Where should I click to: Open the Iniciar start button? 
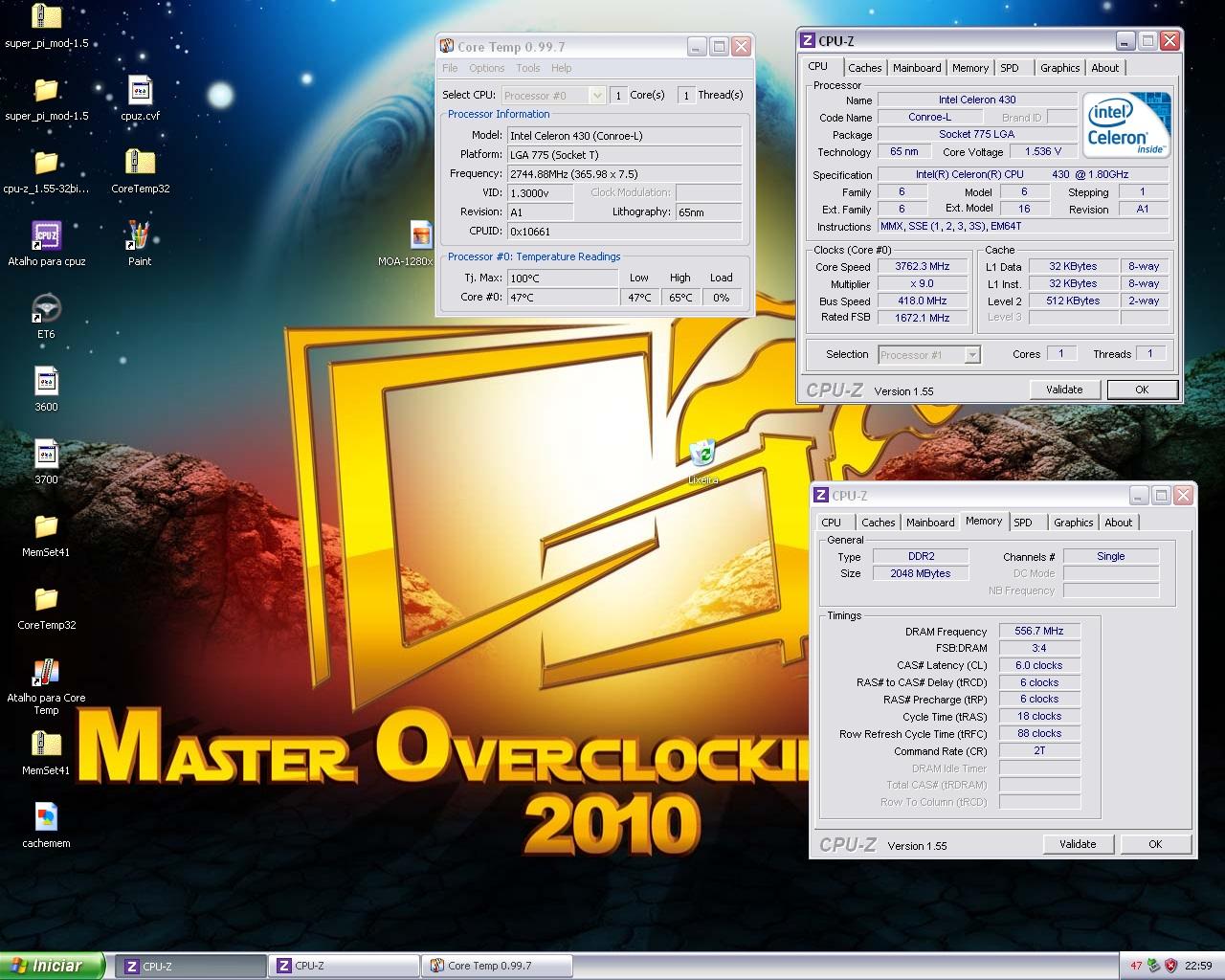coord(52,966)
